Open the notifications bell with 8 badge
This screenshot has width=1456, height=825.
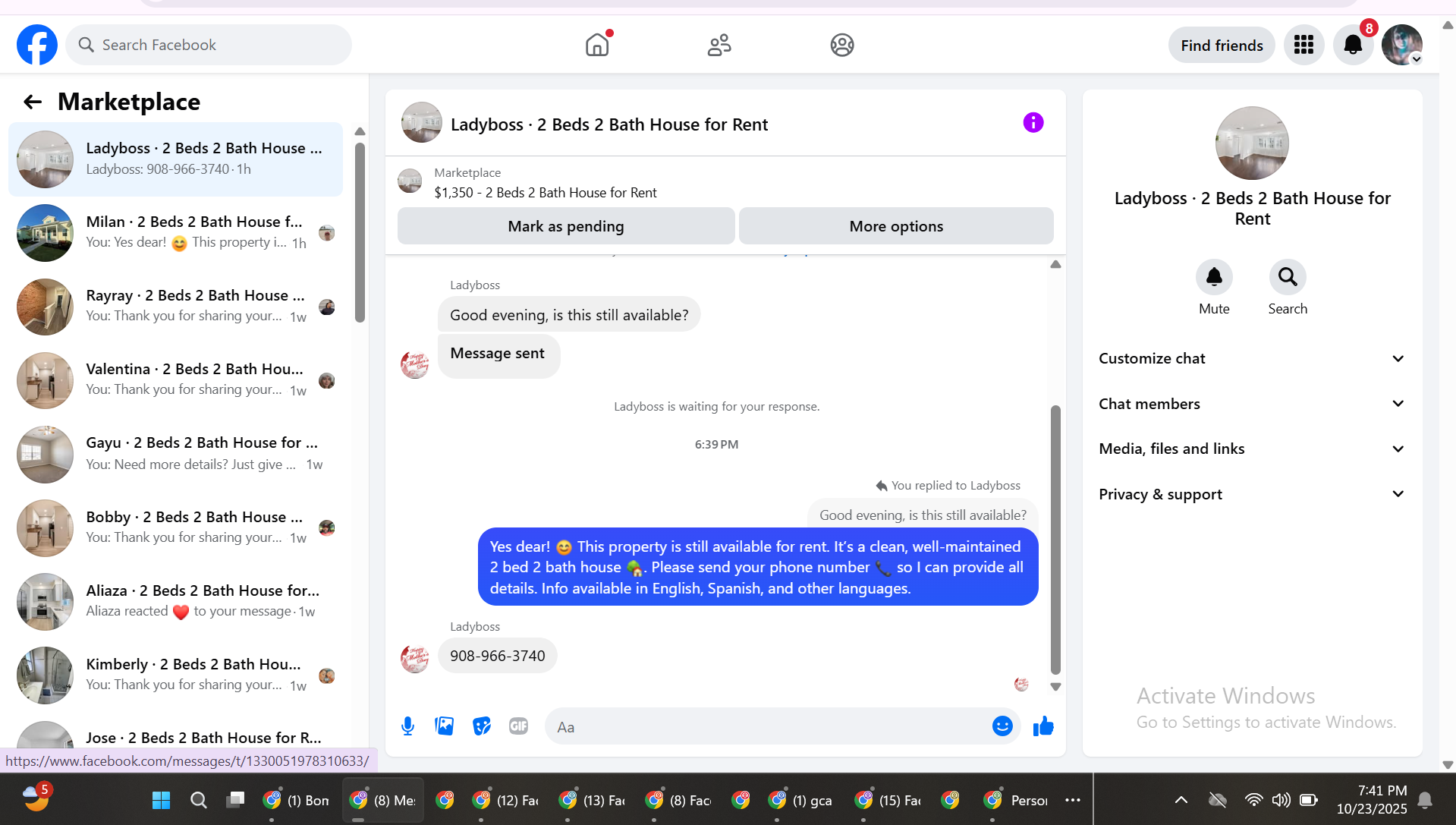tap(1353, 45)
